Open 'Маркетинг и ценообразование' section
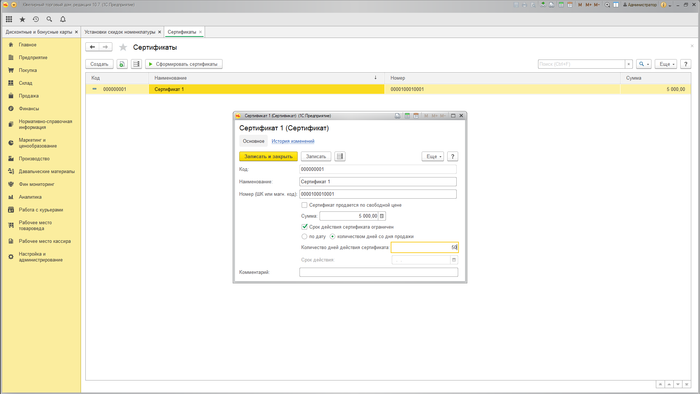The image size is (700, 394). [x=38, y=143]
